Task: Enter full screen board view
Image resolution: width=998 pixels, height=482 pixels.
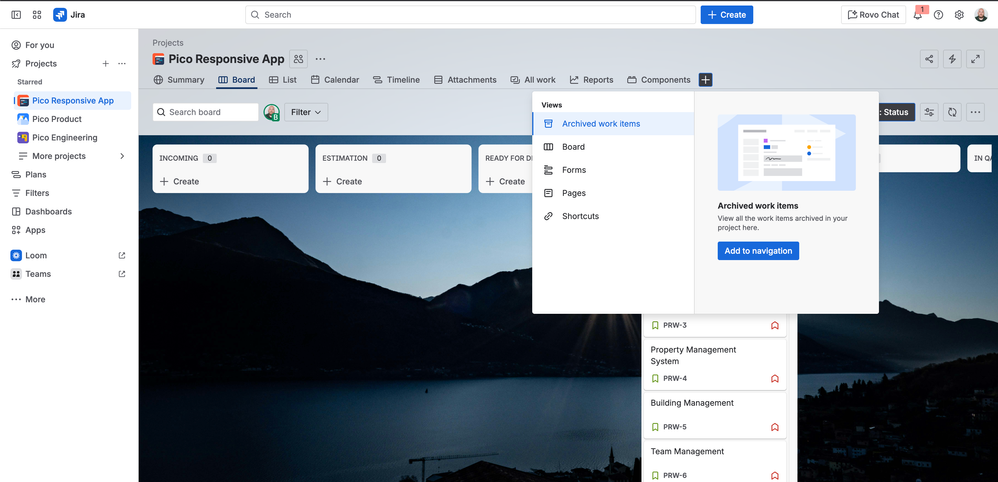Action: (976, 59)
